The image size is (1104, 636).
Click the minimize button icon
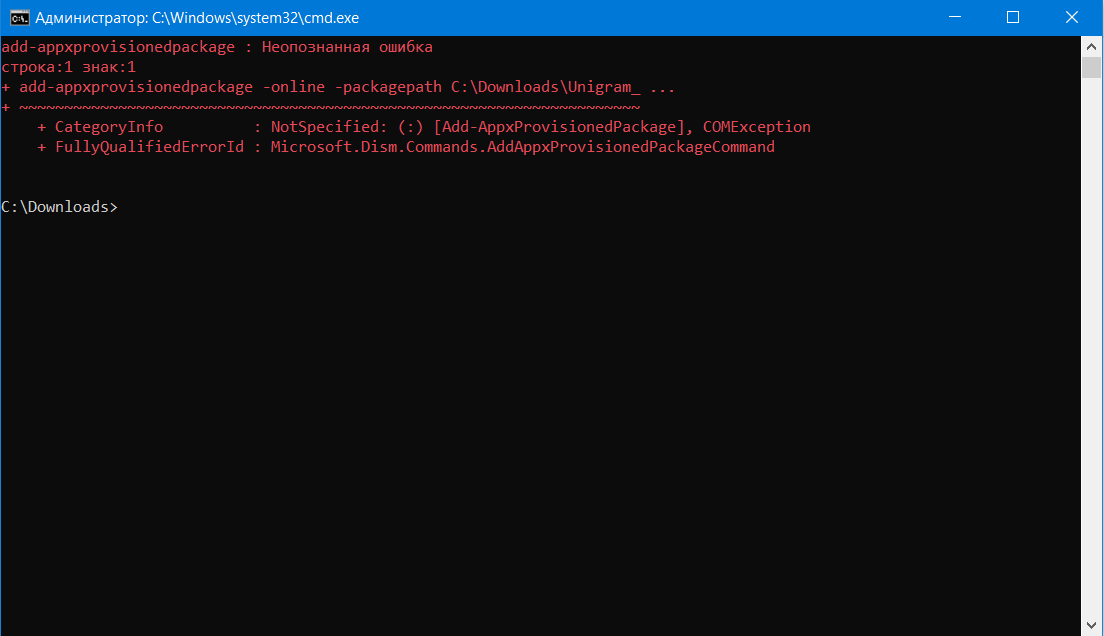[x=955, y=17]
